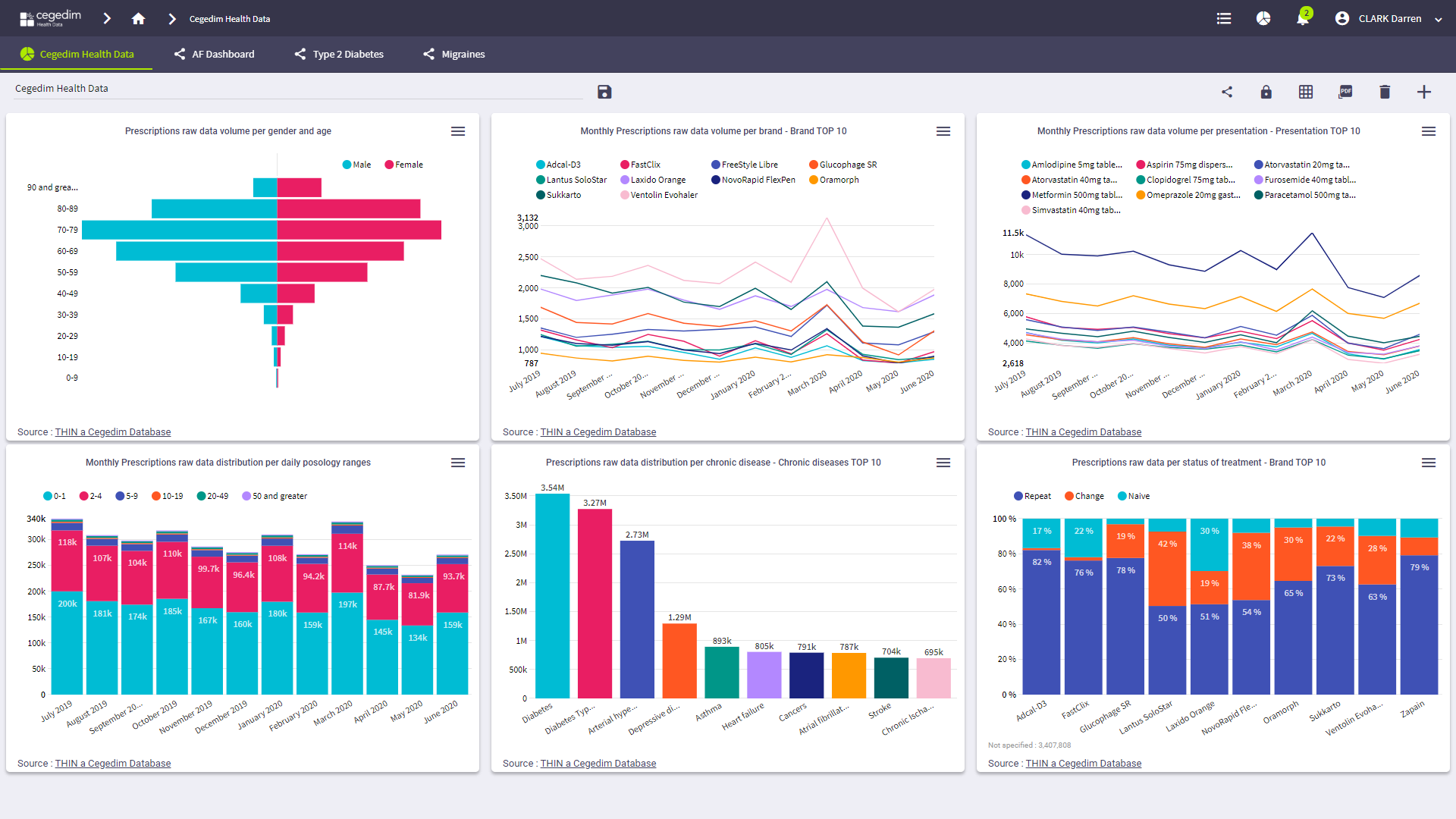Viewport: 1456px width, 819px height.
Task: Save the dashboard with floppy icon
Action: point(604,92)
